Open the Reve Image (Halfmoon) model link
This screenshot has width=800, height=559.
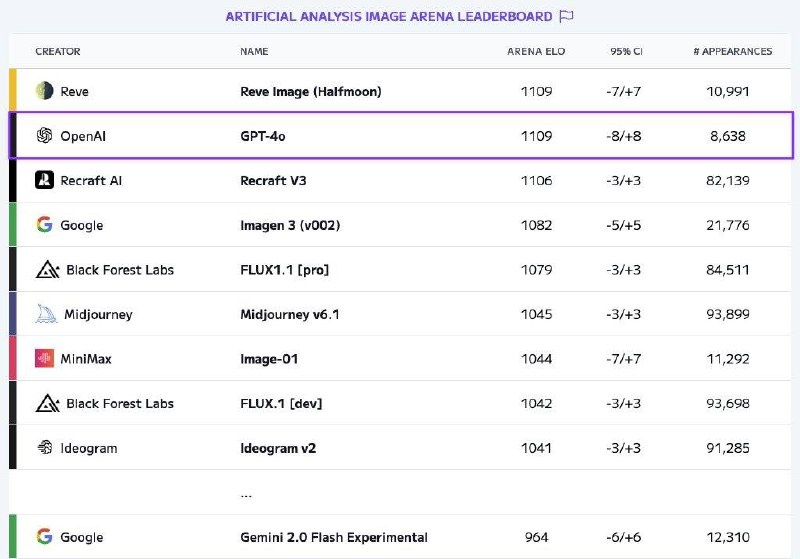[311, 91]
